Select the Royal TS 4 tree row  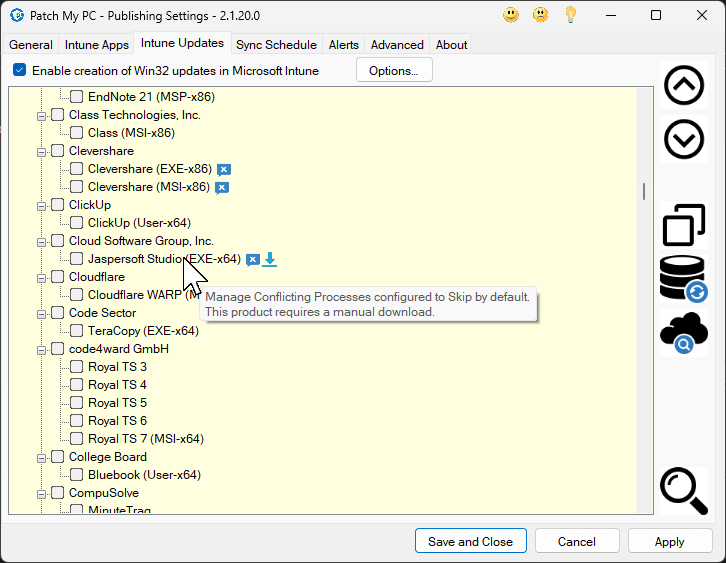[117, 385]
